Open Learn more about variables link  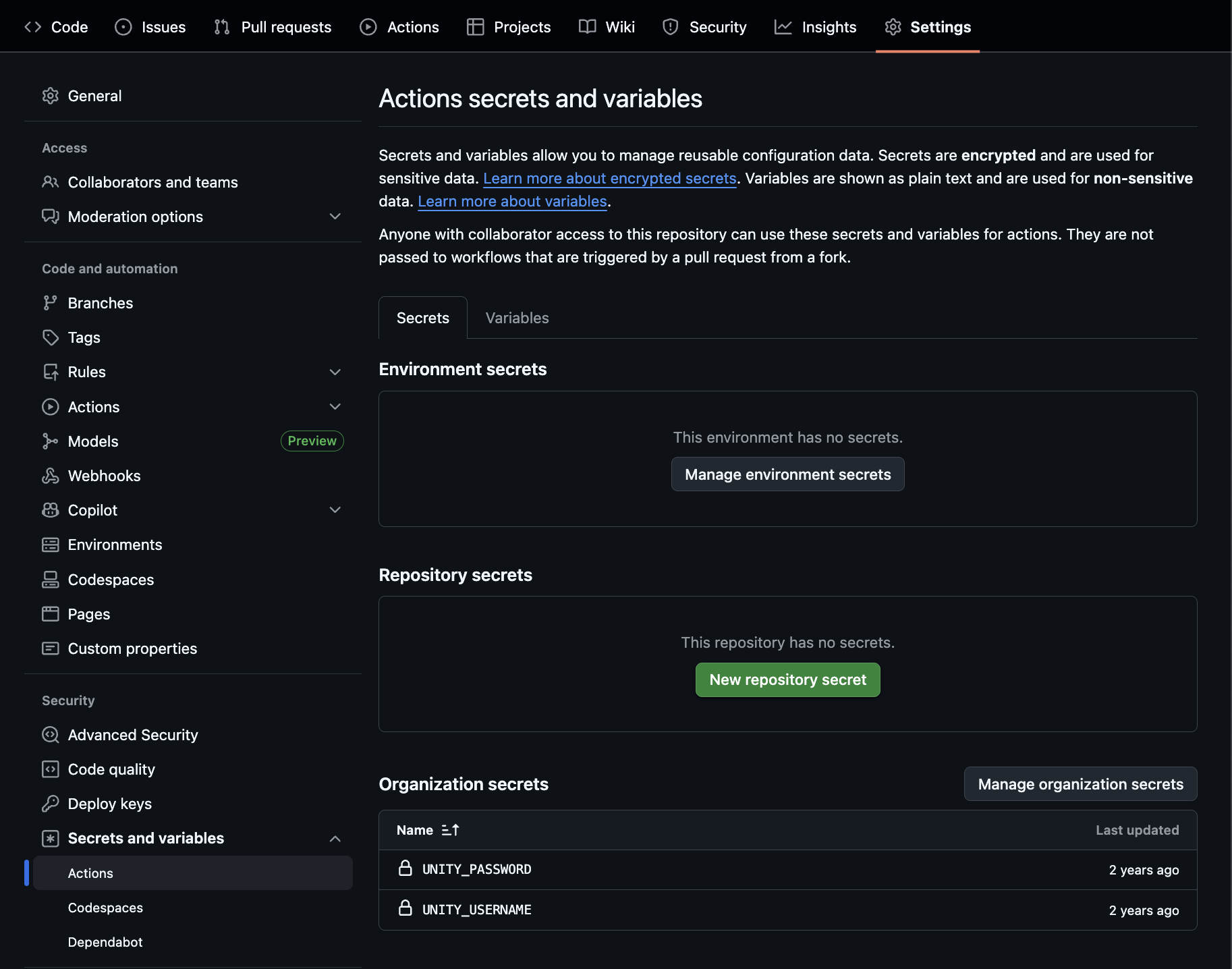(x=512, y=200)
